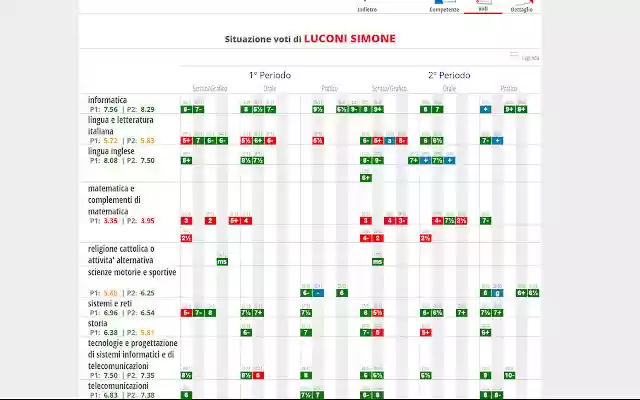This screenshot has width=640, height=400.
Task: Go back with the Indietro button
Action: [x=367, y=7]
